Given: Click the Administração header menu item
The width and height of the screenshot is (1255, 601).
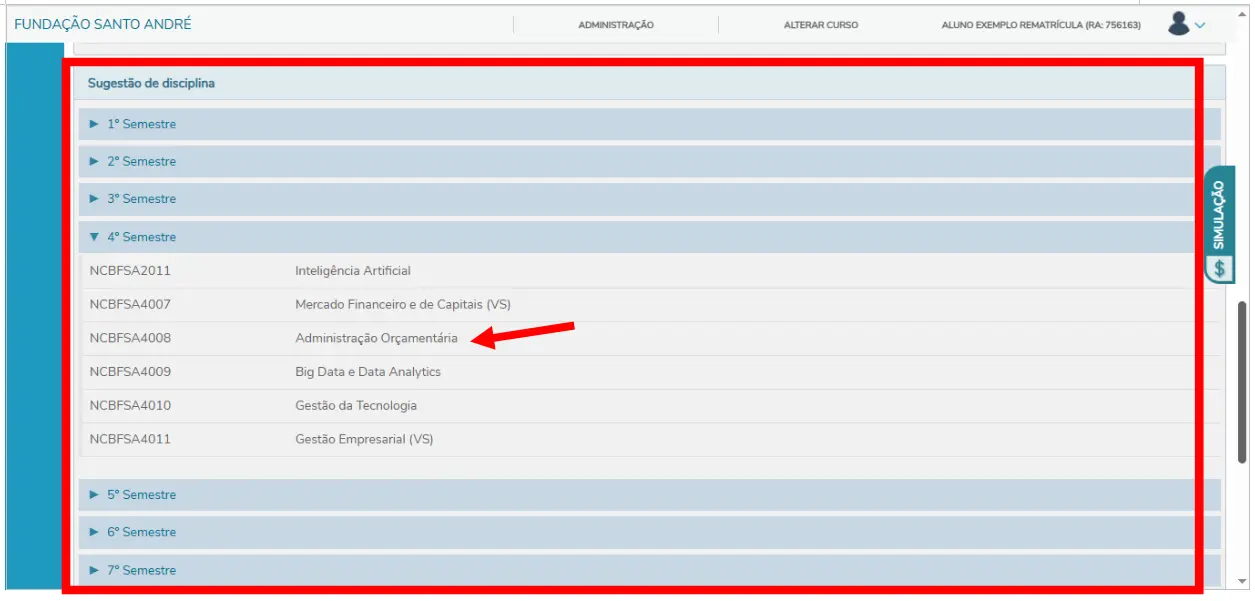Looking at the screenshot, I should tap(616, 25).
